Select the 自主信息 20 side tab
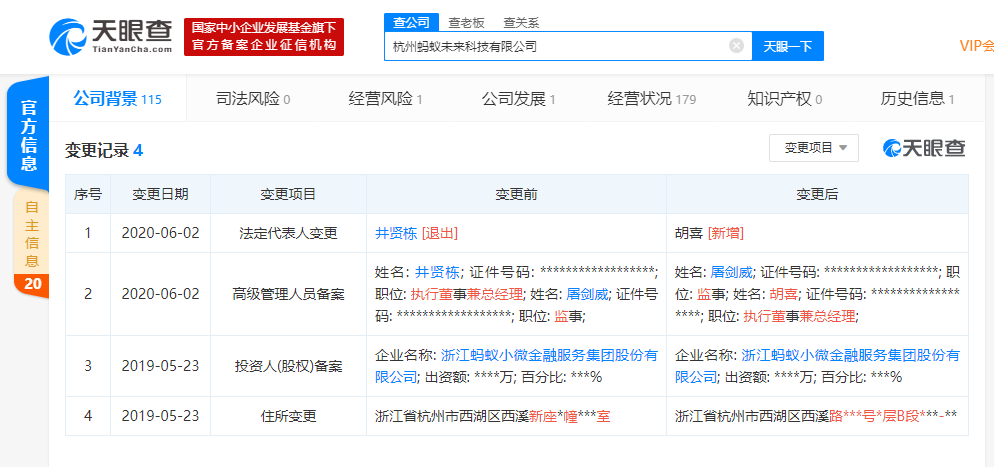Viewport: 994px width, 467px height. (31, 244)
